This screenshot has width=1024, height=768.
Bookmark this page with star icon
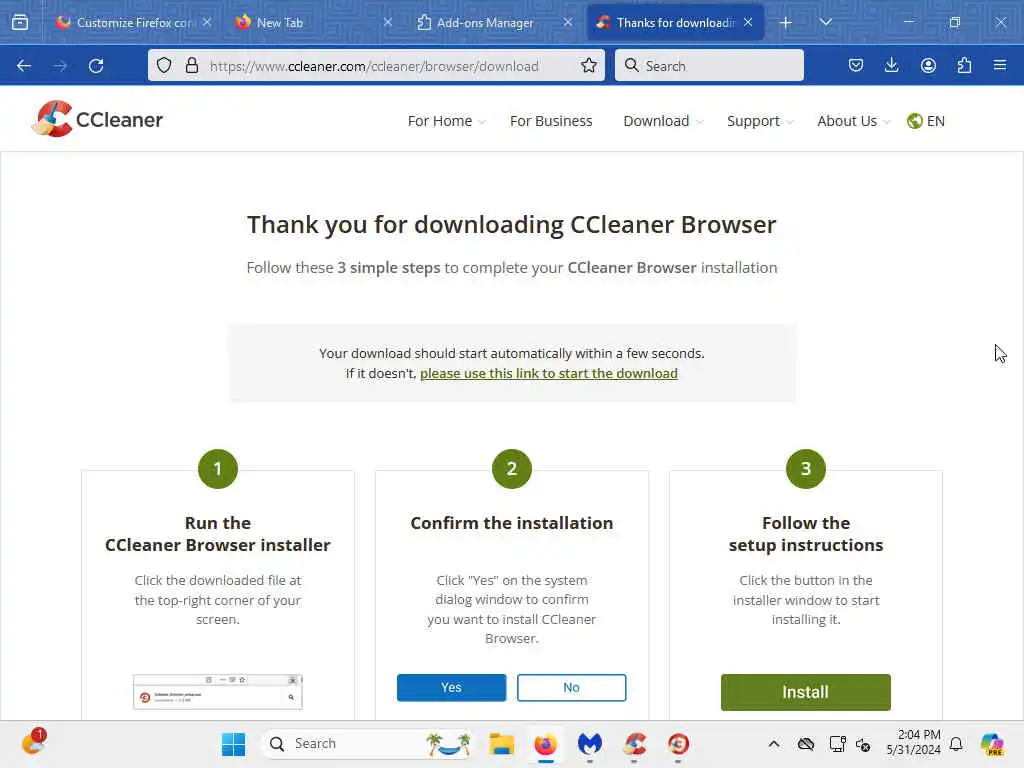click(589, 65)
